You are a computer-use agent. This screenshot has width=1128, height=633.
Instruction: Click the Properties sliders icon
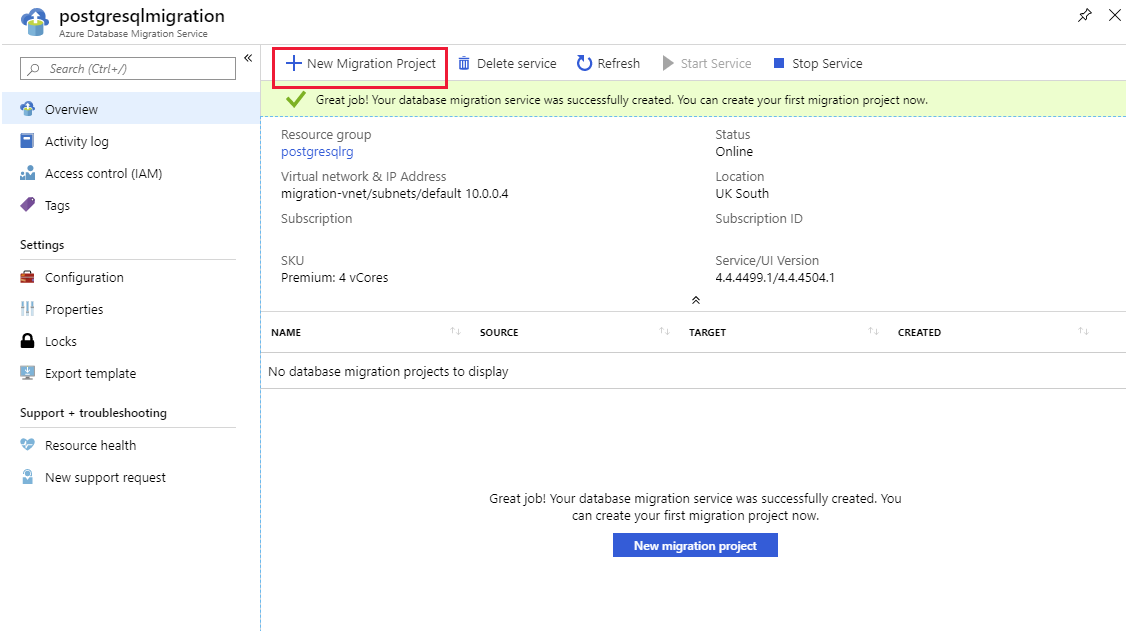[27, 309]
